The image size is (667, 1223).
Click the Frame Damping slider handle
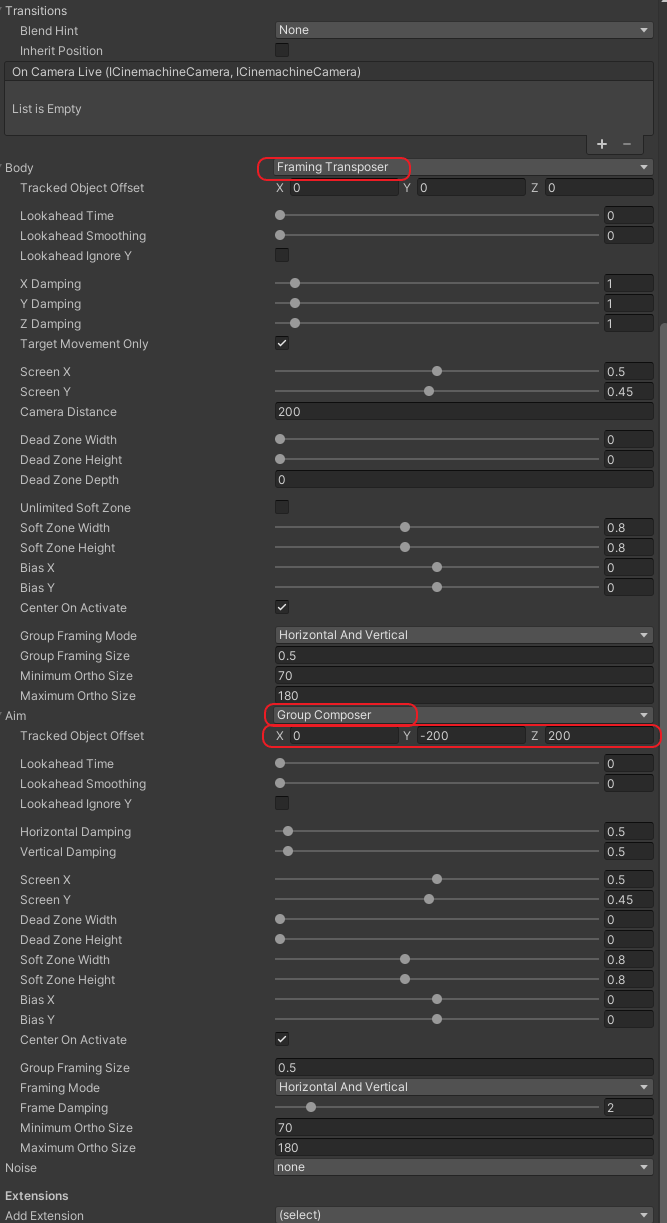(311, 1107)
